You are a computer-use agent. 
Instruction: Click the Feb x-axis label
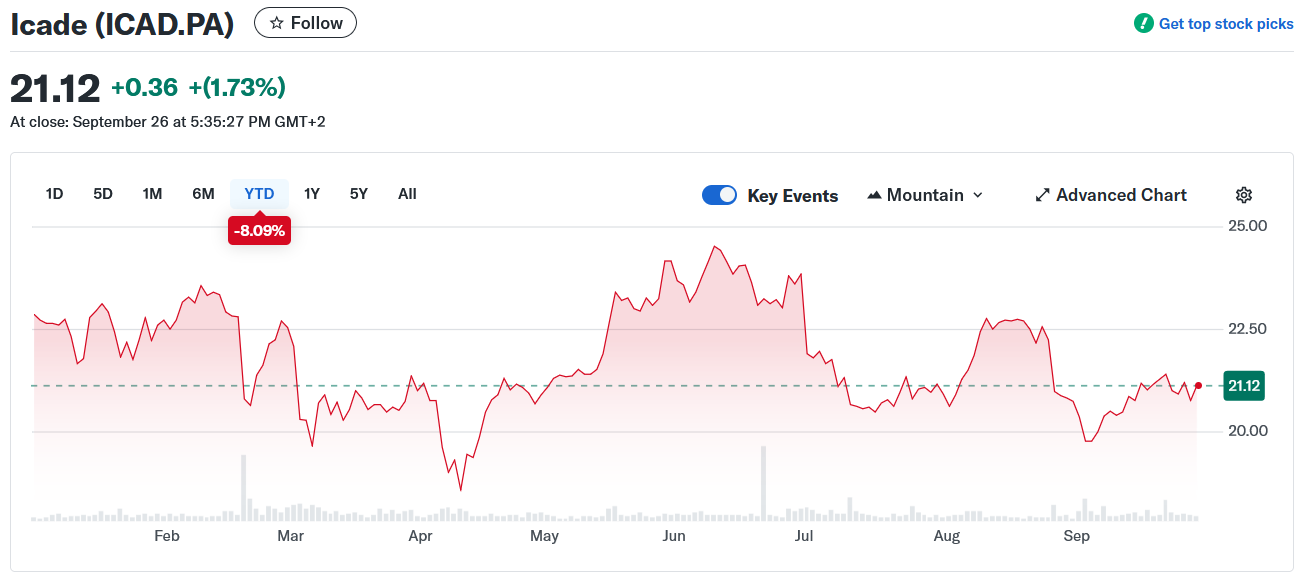166,537
